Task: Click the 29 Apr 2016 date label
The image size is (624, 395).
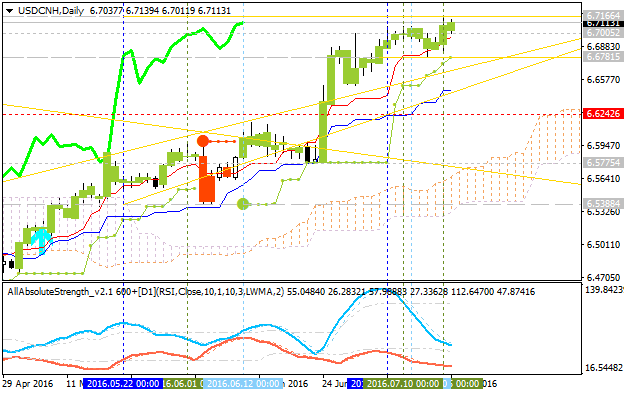Action: (28, 384)
